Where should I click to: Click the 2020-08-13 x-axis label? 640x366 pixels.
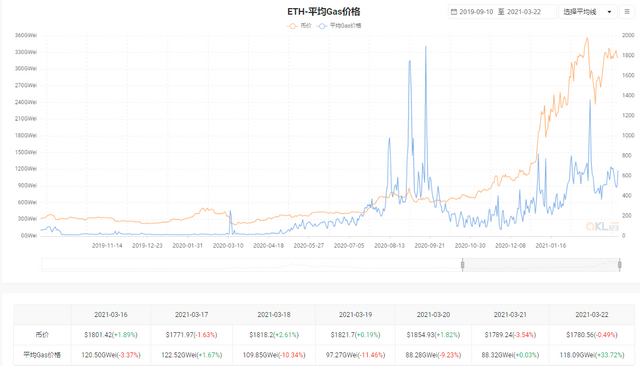[389, 246]
